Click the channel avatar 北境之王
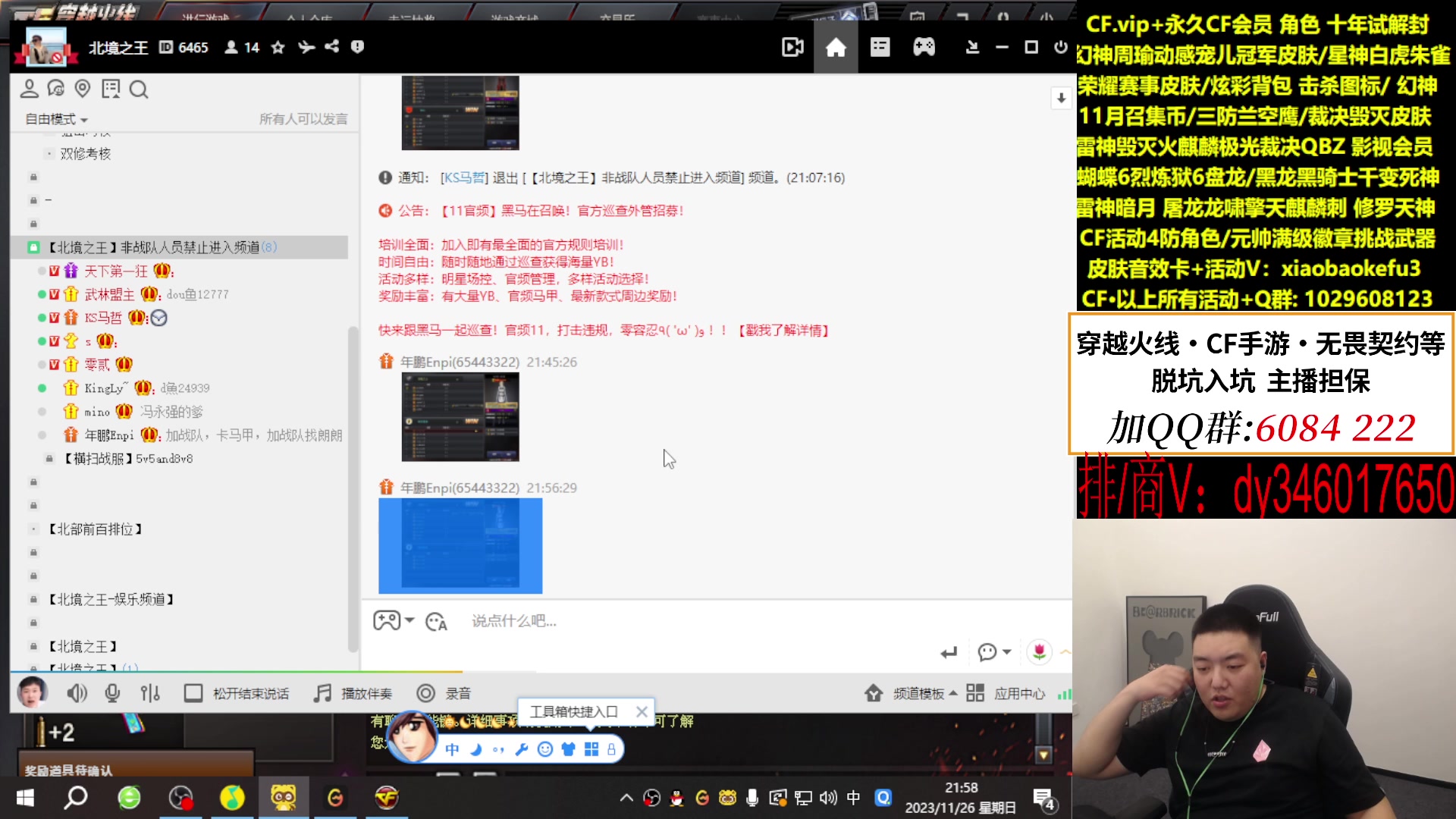Image resolution: width=1456 pixels, height=819 pixels. 47,47
